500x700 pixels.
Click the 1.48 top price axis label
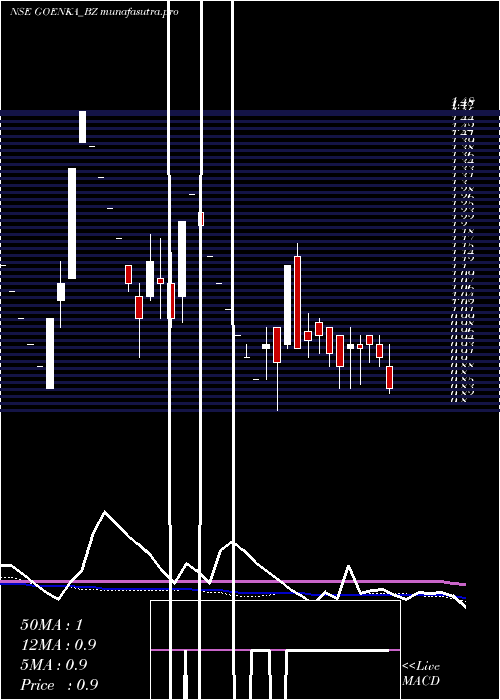pos(463,101)
